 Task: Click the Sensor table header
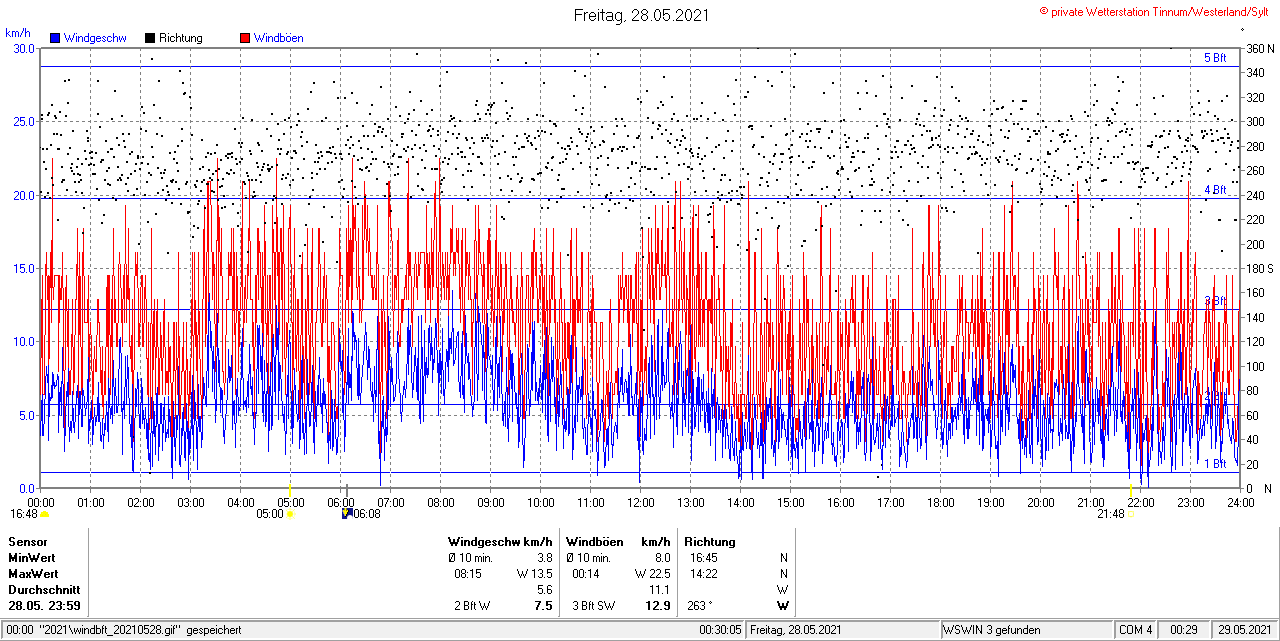click(28, 542)
